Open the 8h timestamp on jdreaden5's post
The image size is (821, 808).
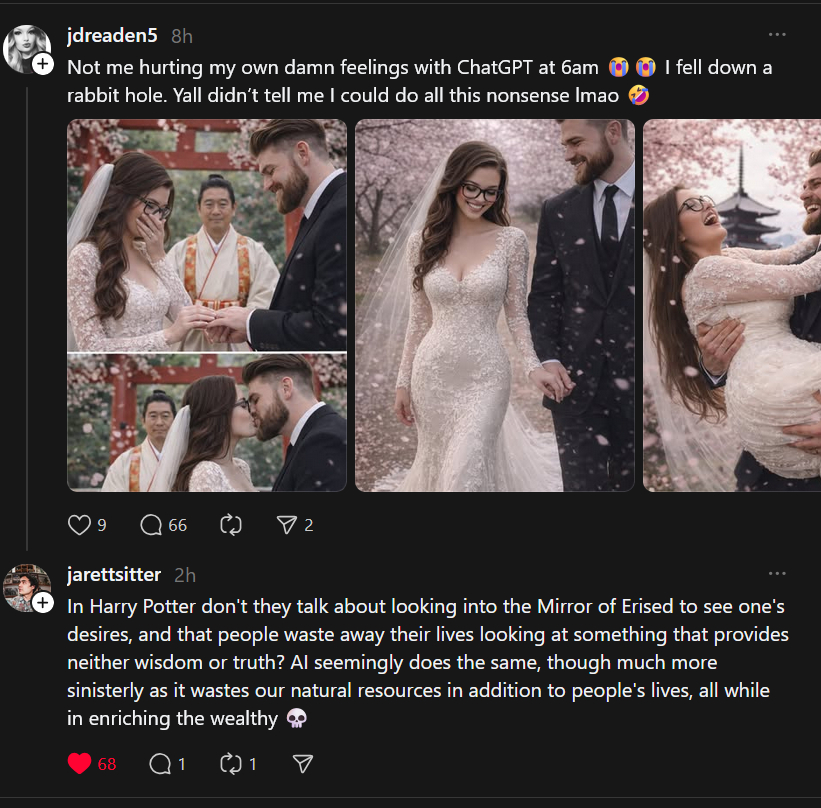[x=181, y=36]
